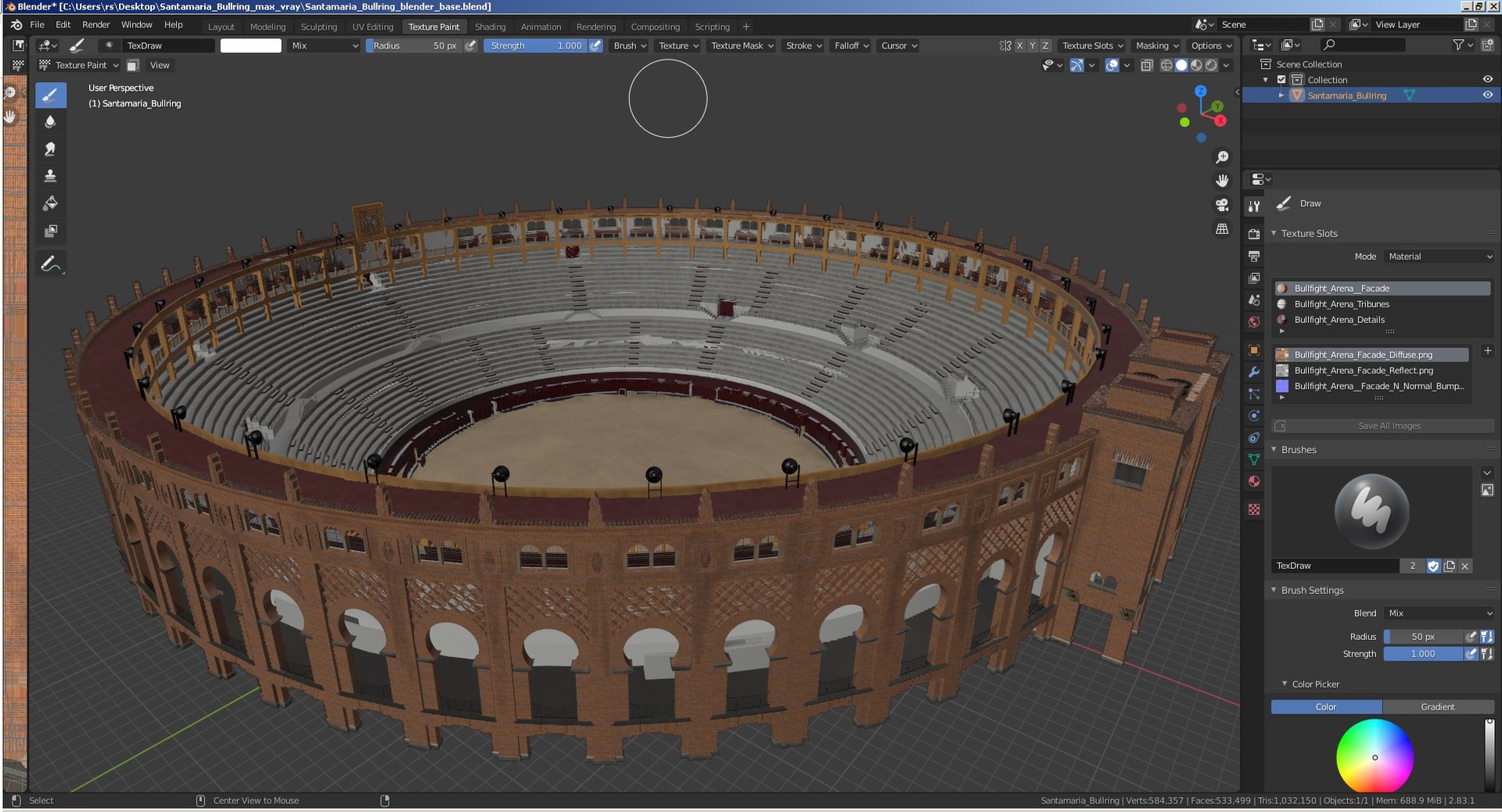This screenshot has height=812, width=1502.
Task: Open the Material properties tab
Action: pos(1254,481)
